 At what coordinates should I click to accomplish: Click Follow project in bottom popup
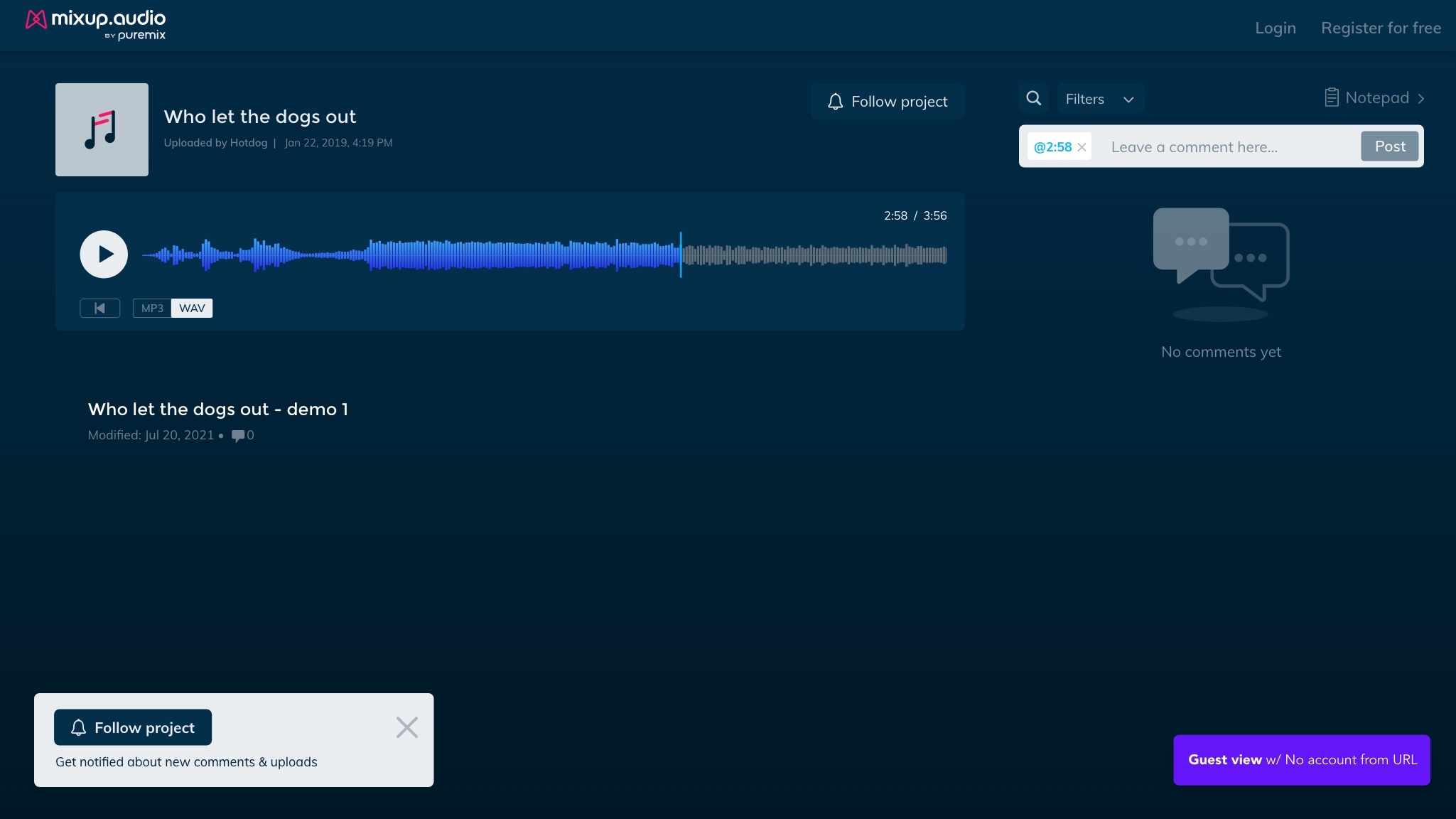133,727
